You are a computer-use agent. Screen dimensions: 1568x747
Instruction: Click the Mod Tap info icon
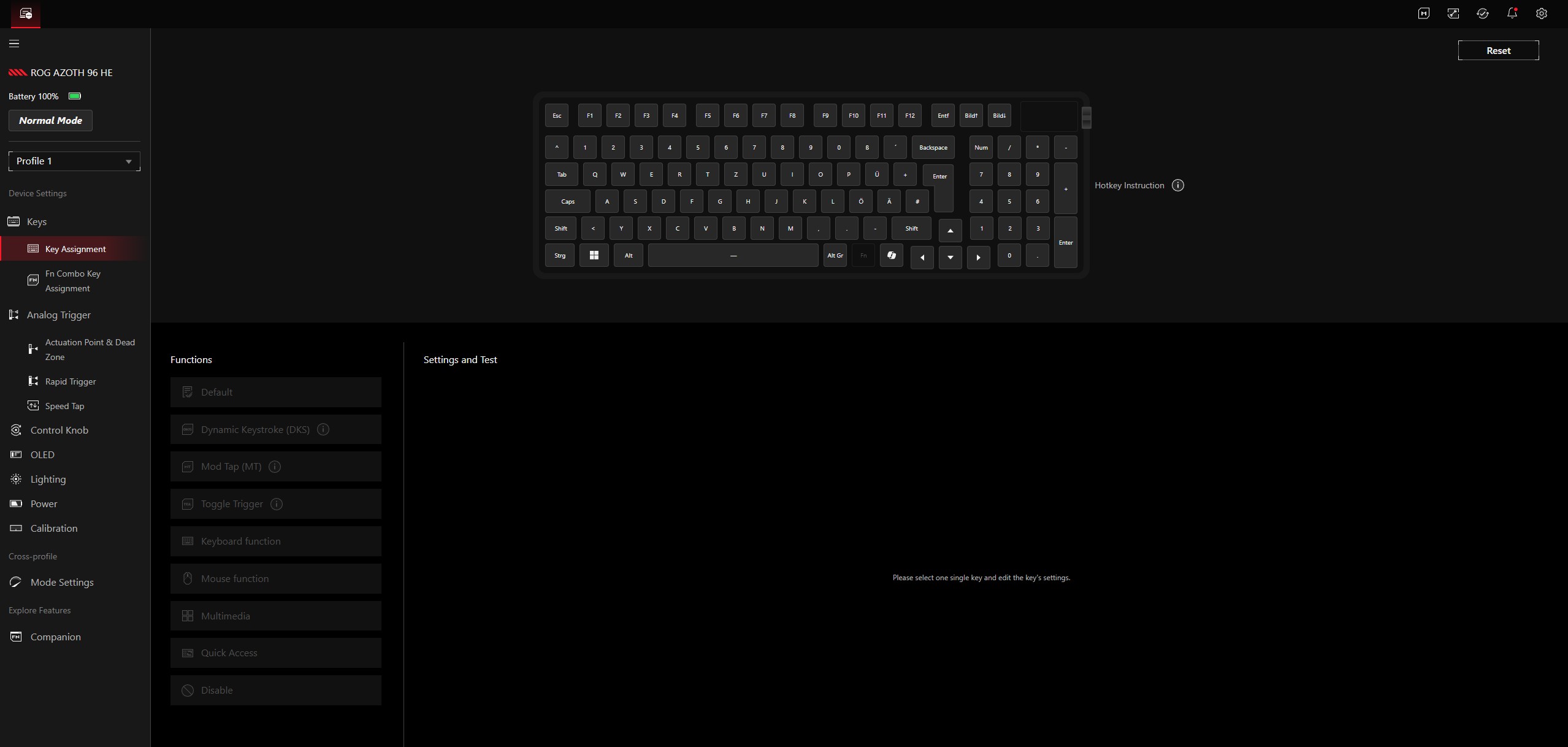pos(275,467)
